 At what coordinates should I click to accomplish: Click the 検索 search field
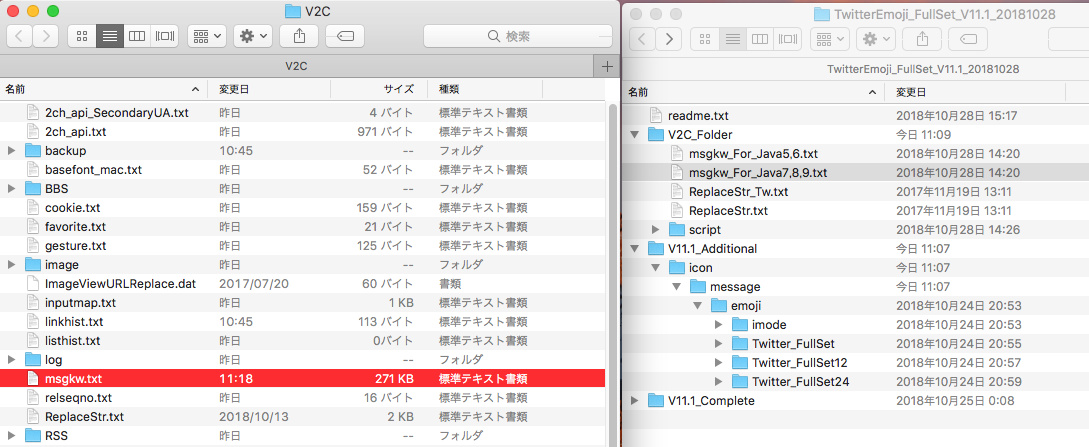(x=518, y=36)
